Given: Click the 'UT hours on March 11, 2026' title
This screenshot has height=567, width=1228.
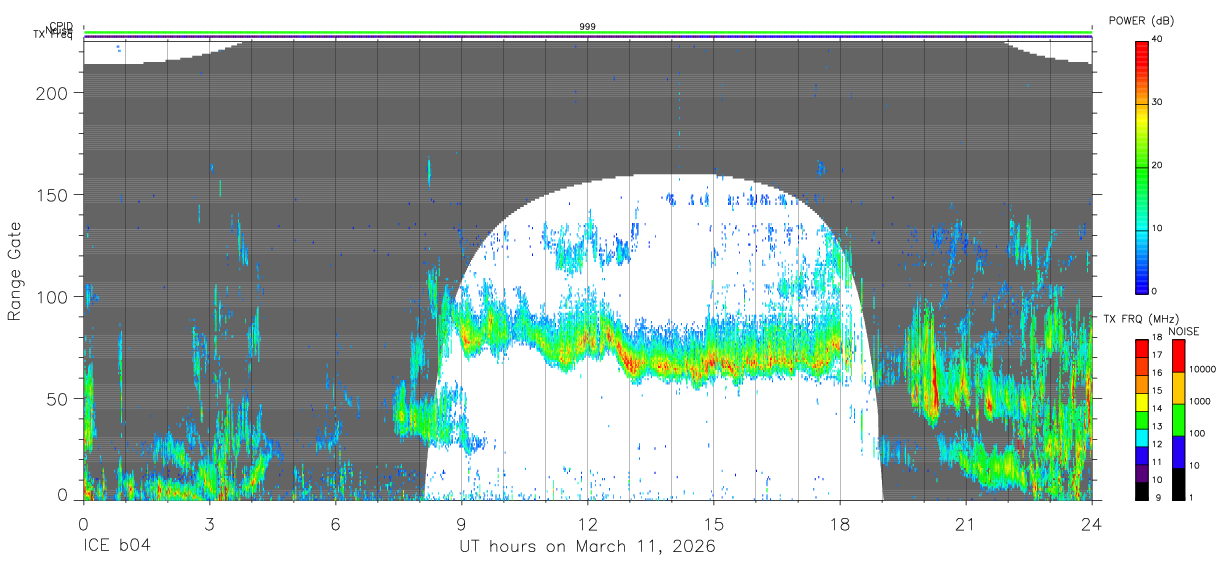Looking at the screenshot, I should [x=587, y=547].
